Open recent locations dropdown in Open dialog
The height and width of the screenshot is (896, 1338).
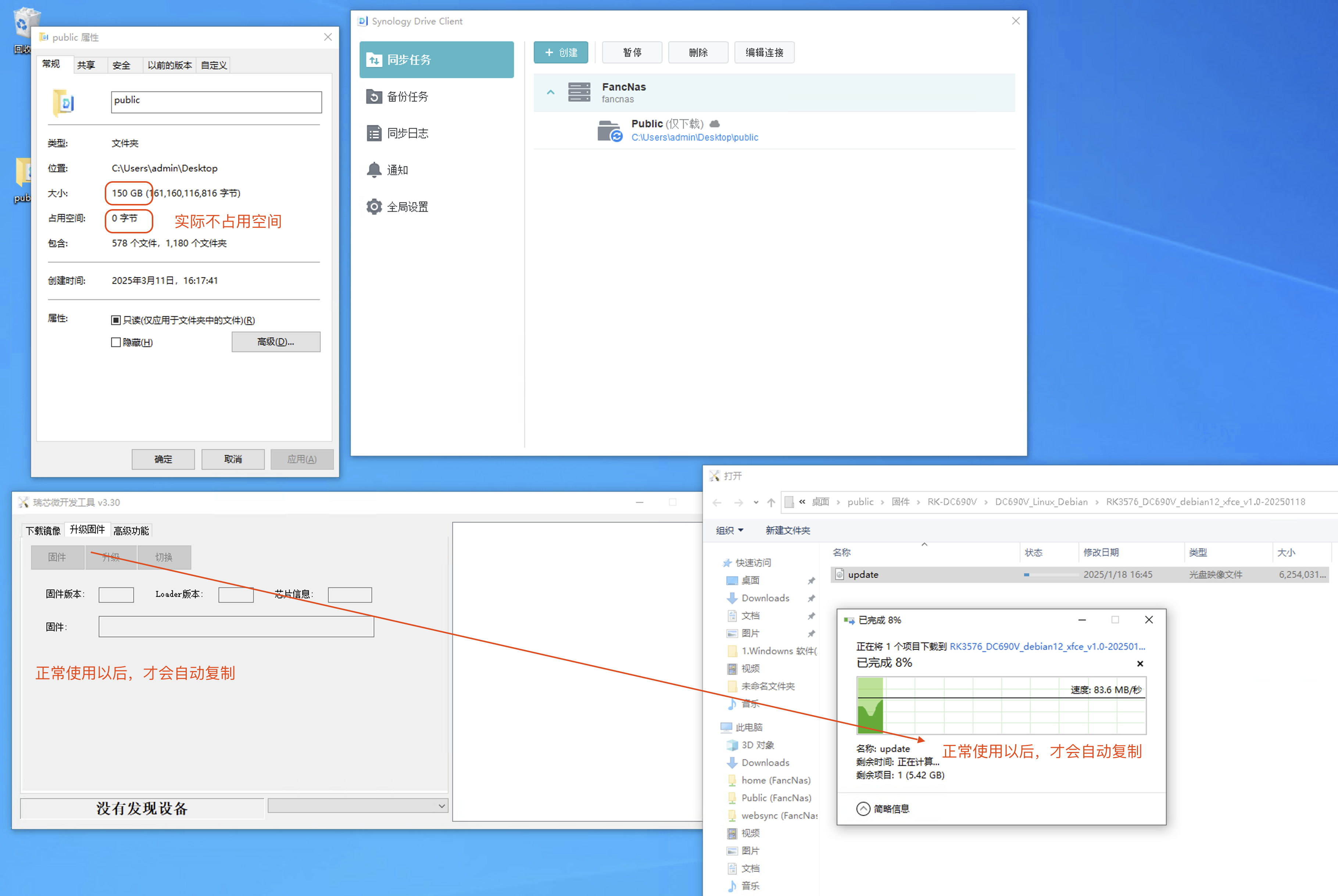756,502
